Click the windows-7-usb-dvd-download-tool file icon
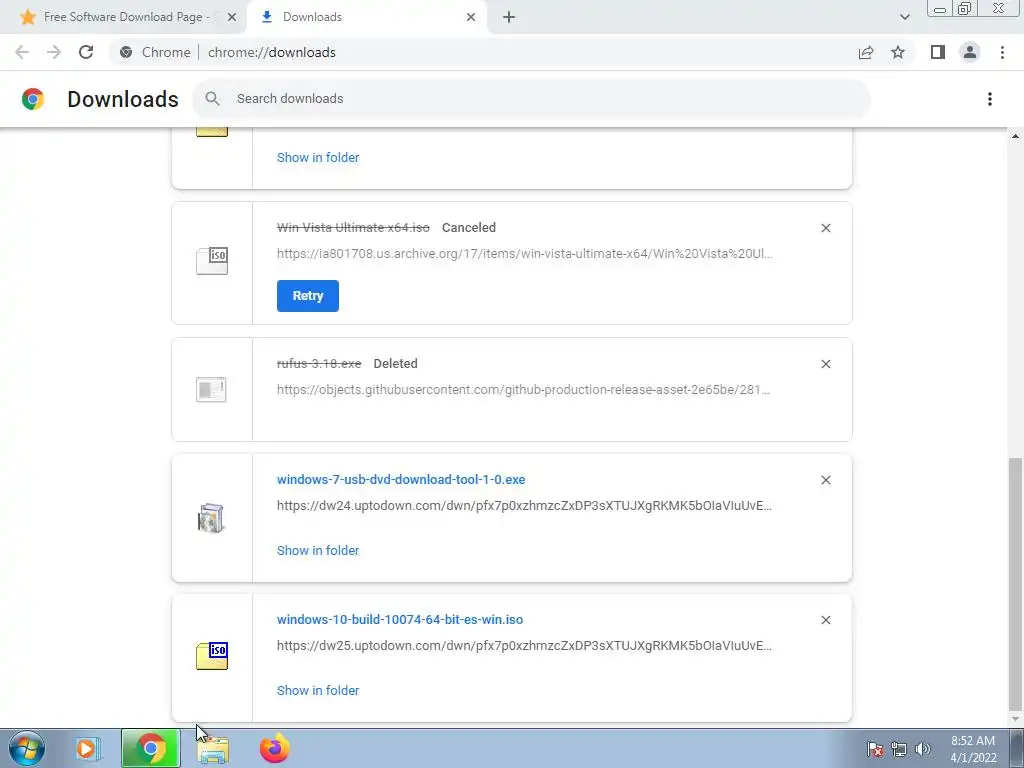 coord(211,518)
